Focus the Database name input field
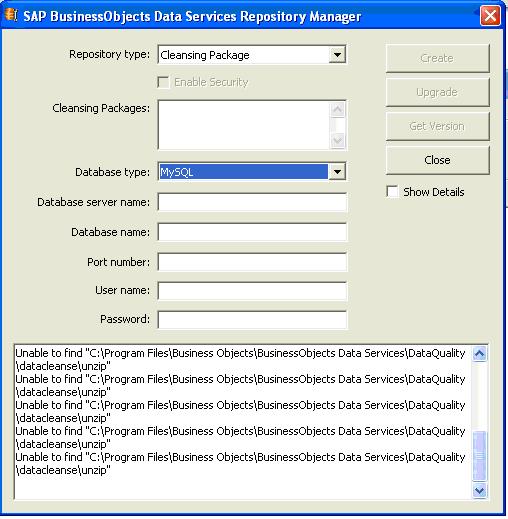The height and width of the screenshot is (519, 508). [x=252, y=232]
